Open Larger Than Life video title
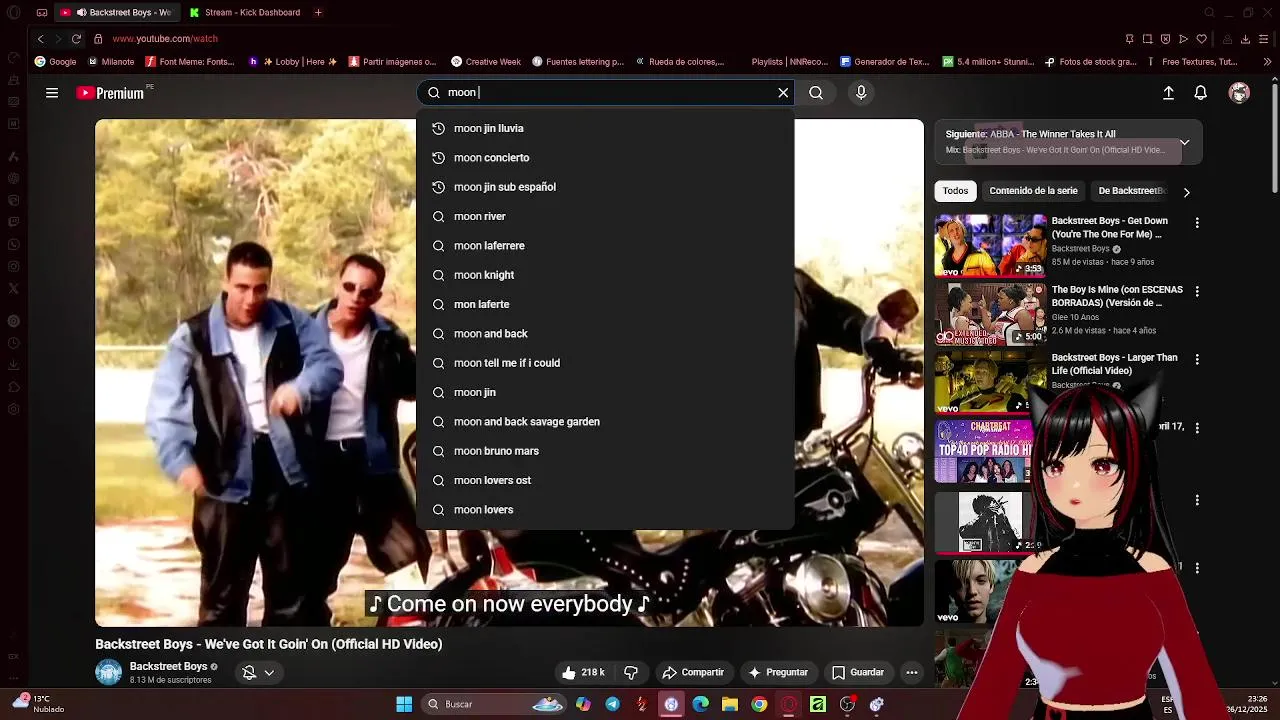1280x720 pixels. (1114, 364)
